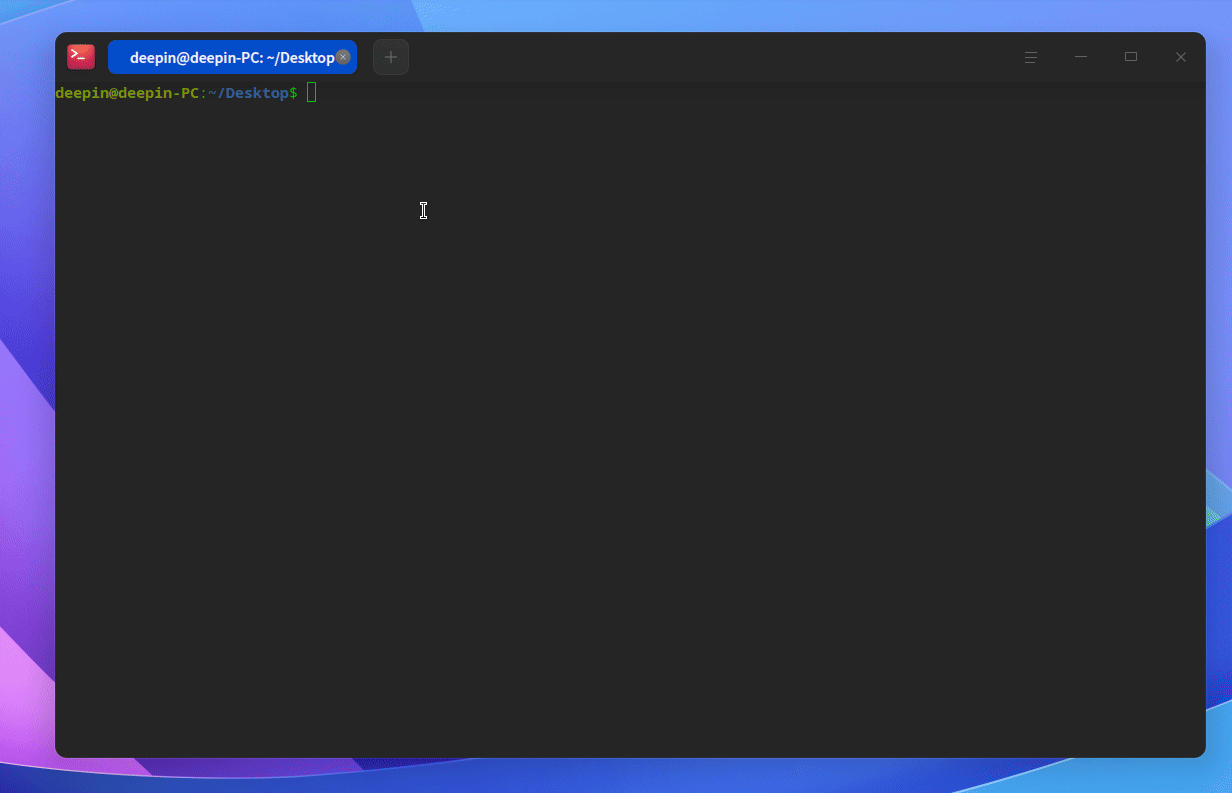This screenshot has width=1232, height=793.
Task: Click the maximize icon
Action: point(1131,57)
